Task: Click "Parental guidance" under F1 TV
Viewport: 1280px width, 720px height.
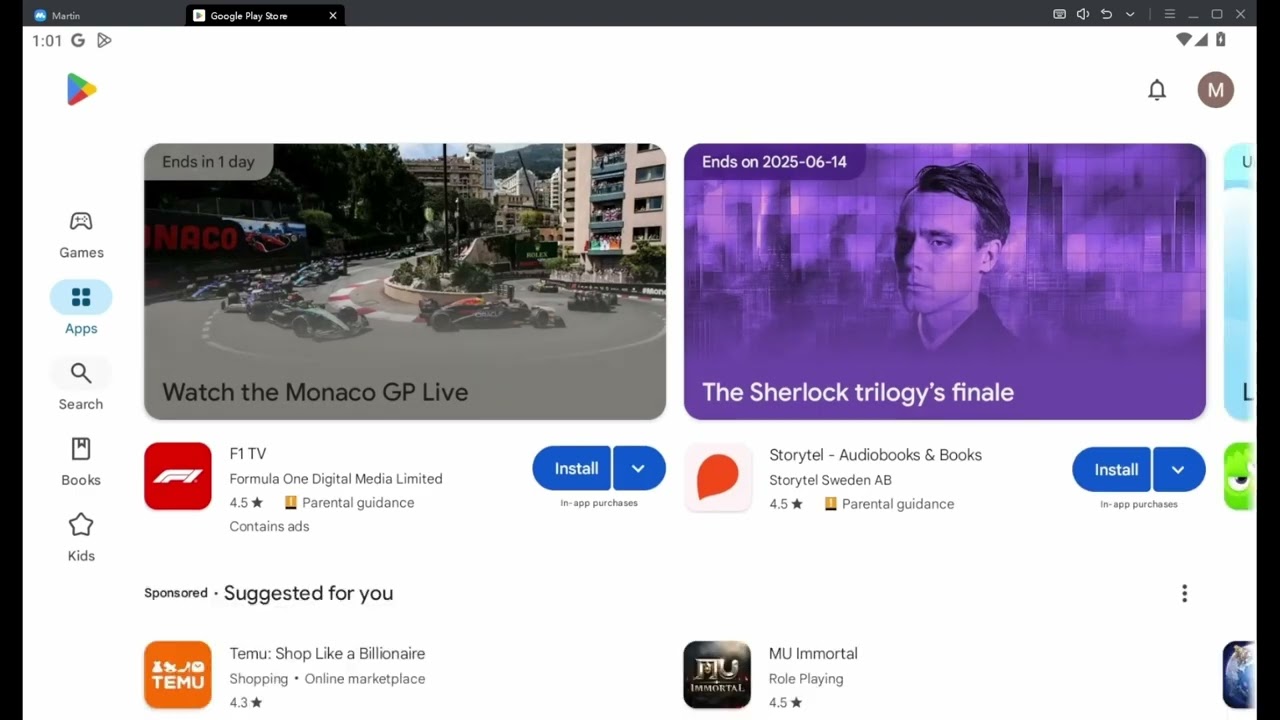Action: pyautogui.click(x=358, y=503)
